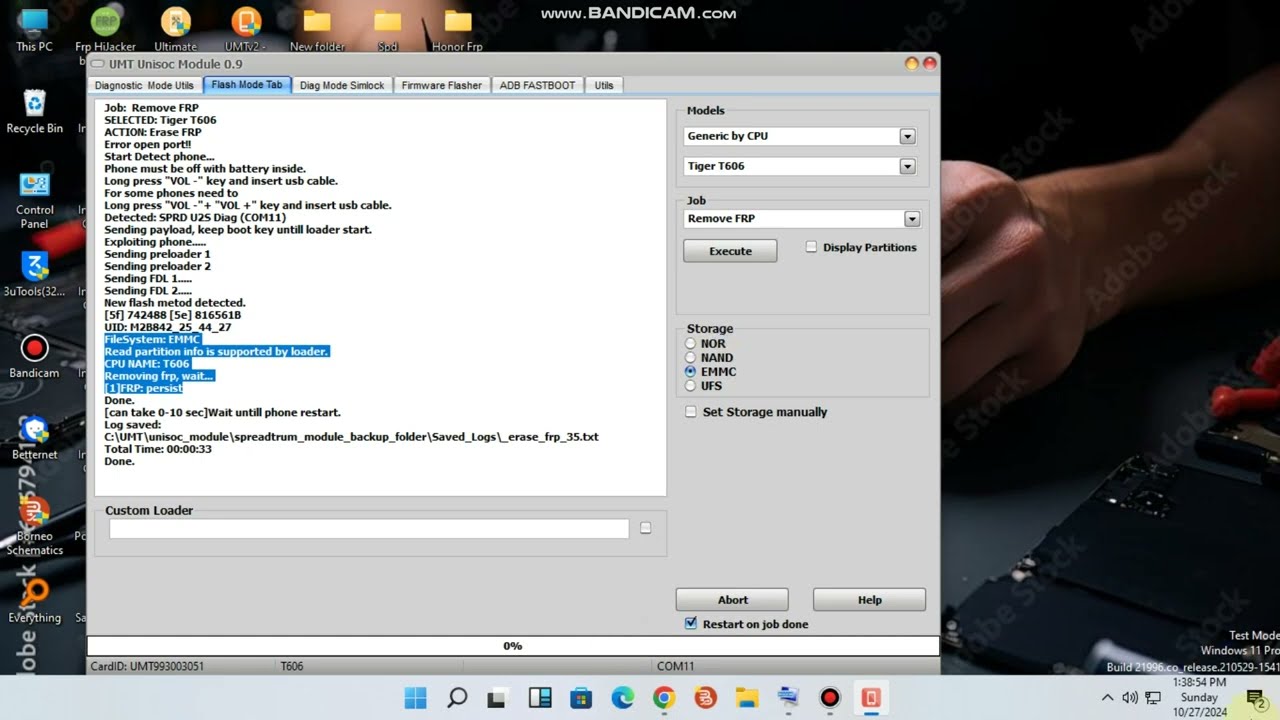Click the Help button
This screenshot has height=720, width=1280.
(x=869, y=600)
